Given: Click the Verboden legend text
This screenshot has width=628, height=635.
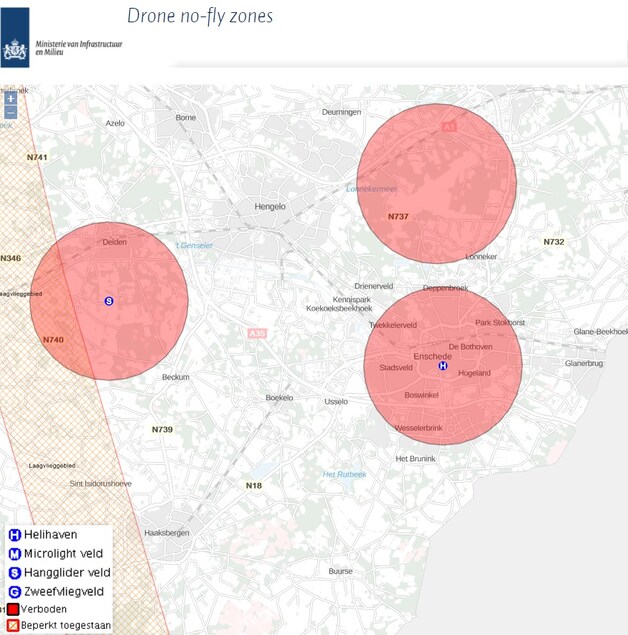Looking at the screenshot, I should click(44, 609).
